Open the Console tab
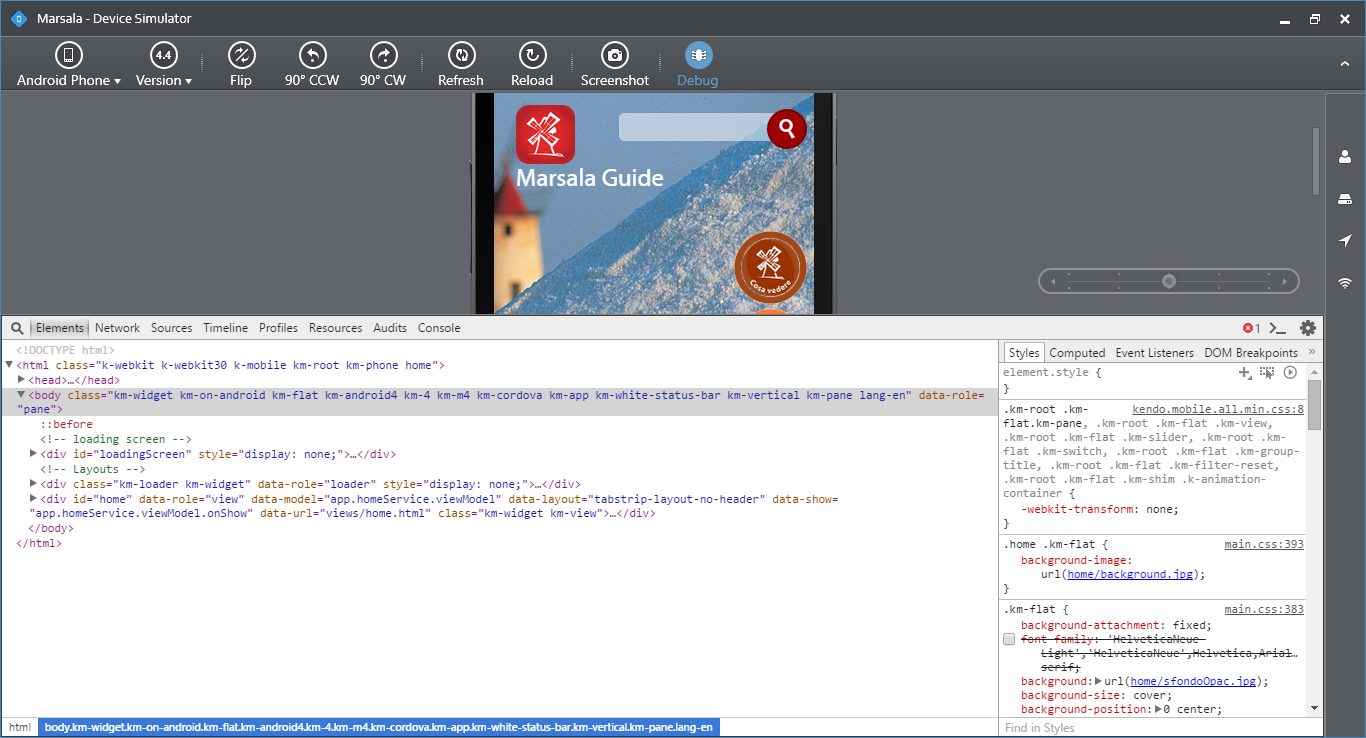 tap(439, 328)
